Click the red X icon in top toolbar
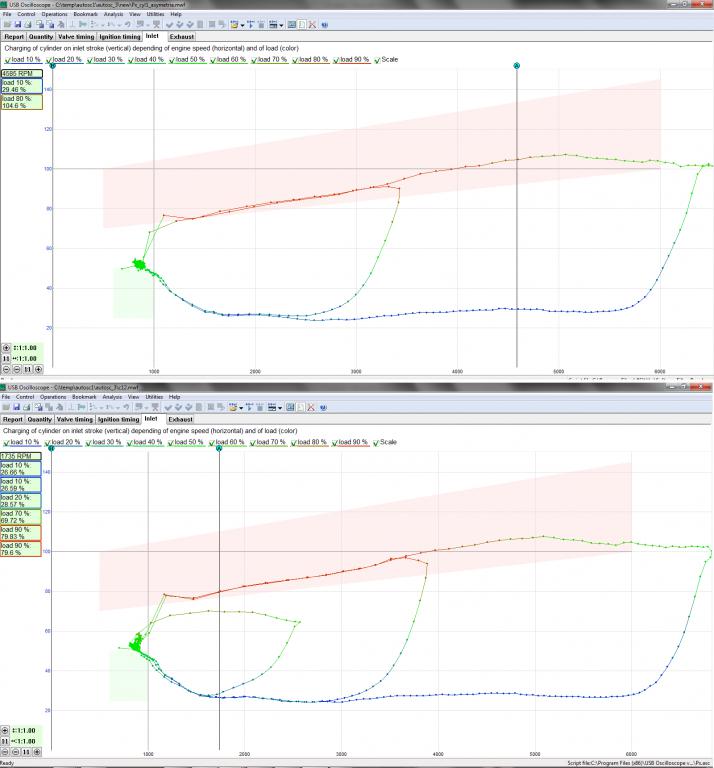 [x=313, y=24]
